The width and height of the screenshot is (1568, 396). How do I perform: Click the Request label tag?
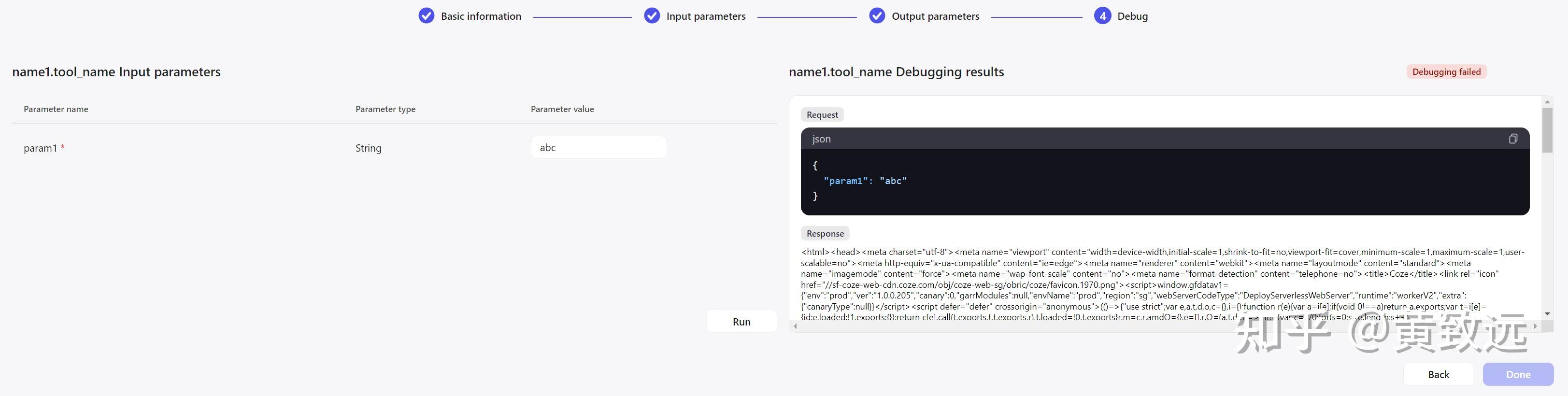point(822,115)
